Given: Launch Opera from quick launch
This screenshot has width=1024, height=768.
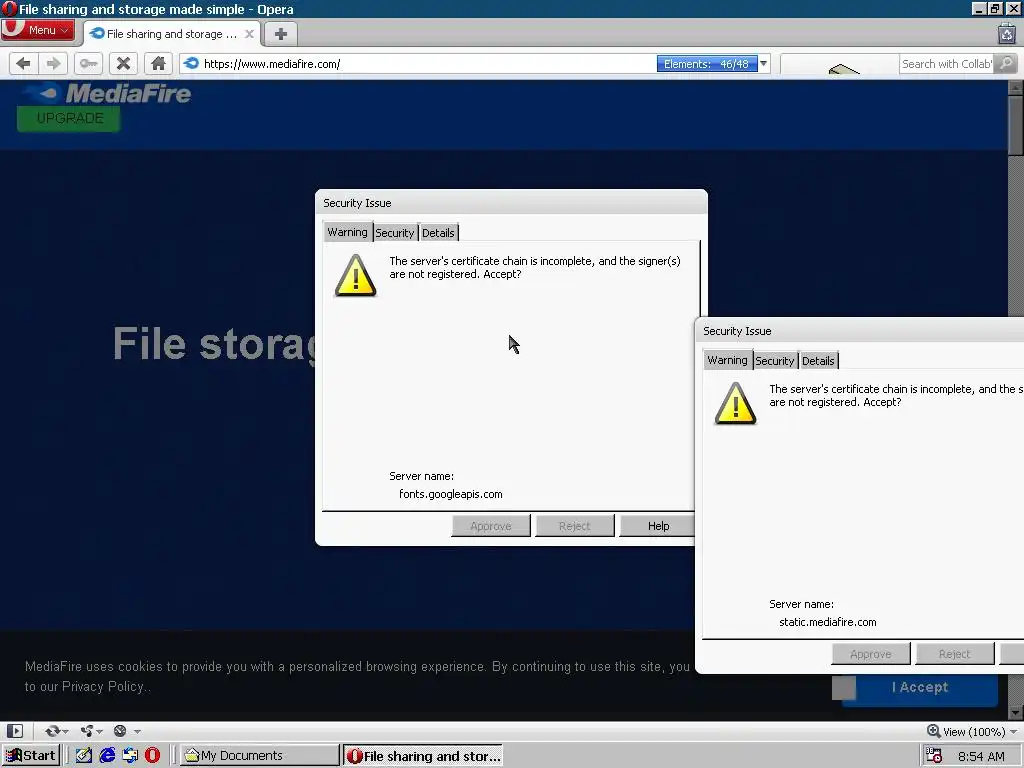Looking at the screenshot, I should coord(153,756).
